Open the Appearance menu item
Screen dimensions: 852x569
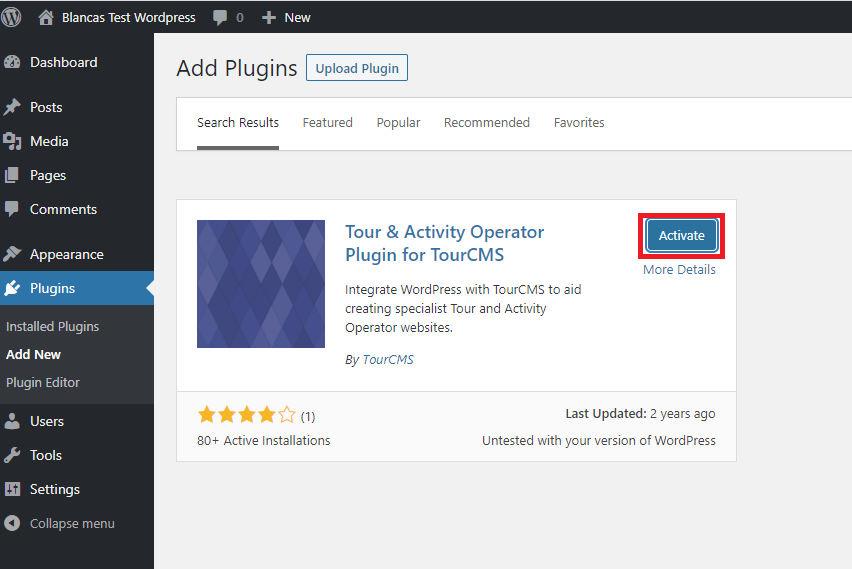[x=67, y=254]
